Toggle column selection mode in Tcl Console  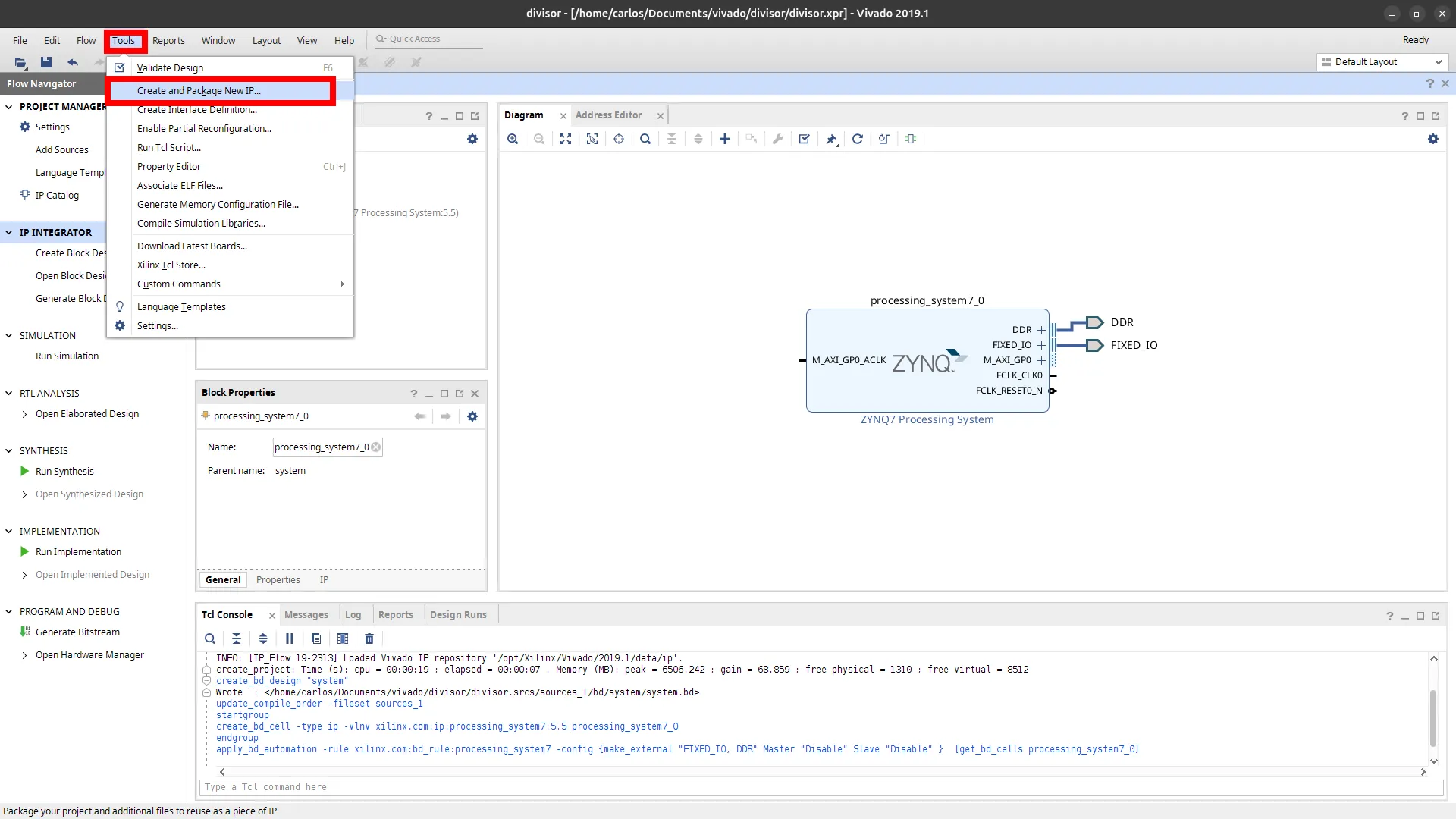coord(343,639)
